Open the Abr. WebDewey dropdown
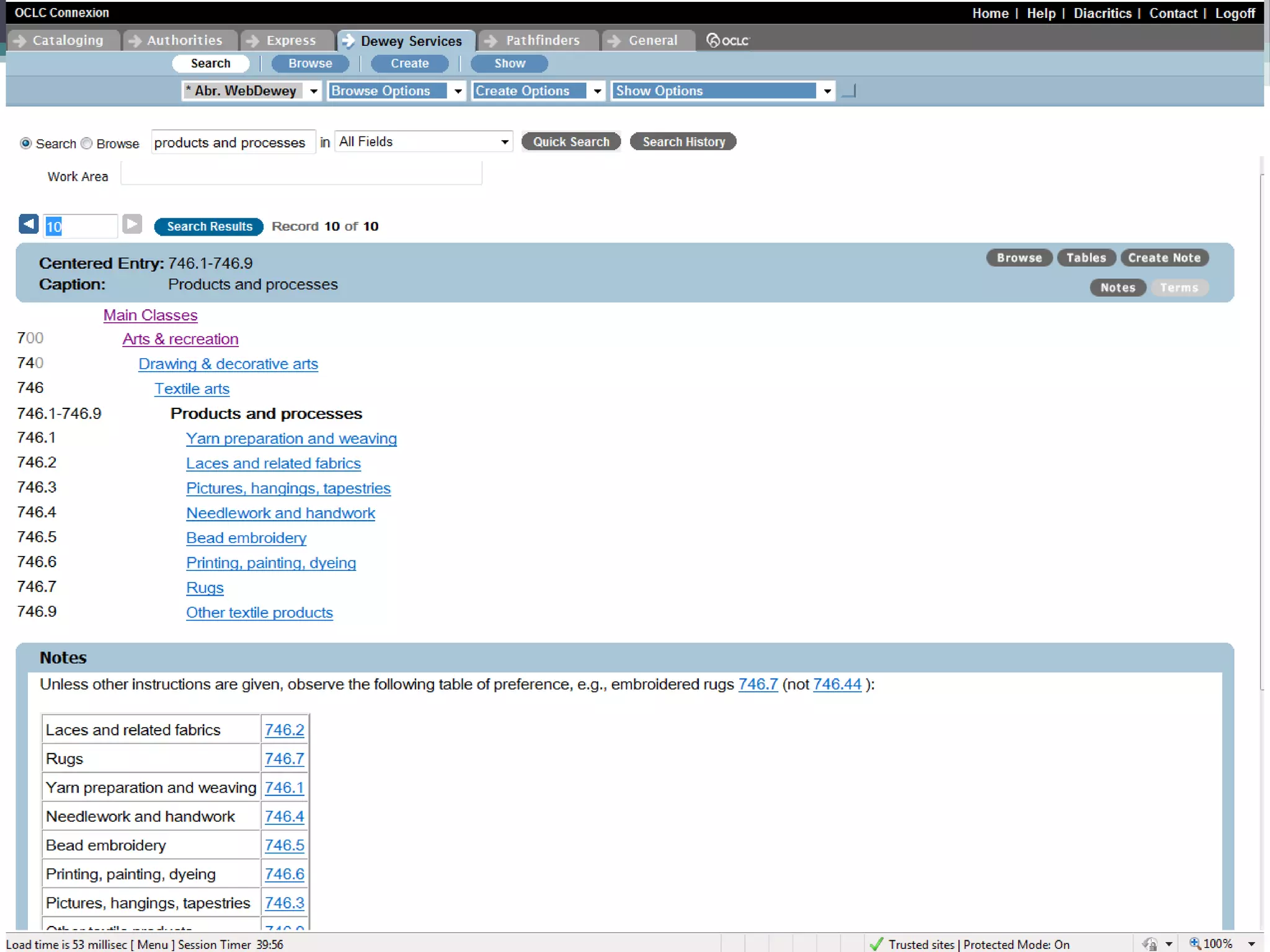This screenshot has width=1270, height=952. (x=313, y=91)
